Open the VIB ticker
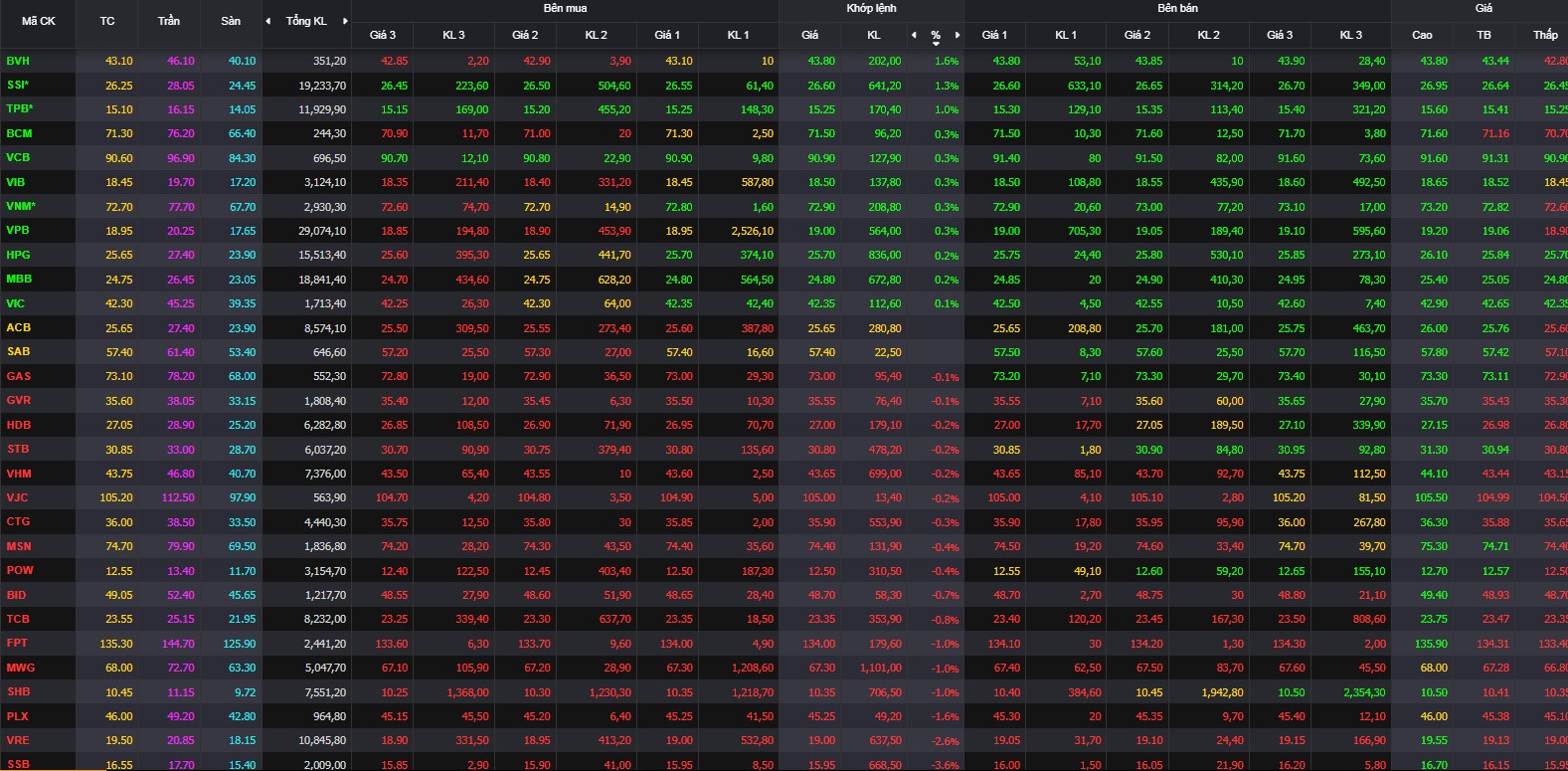 point(16,182)
